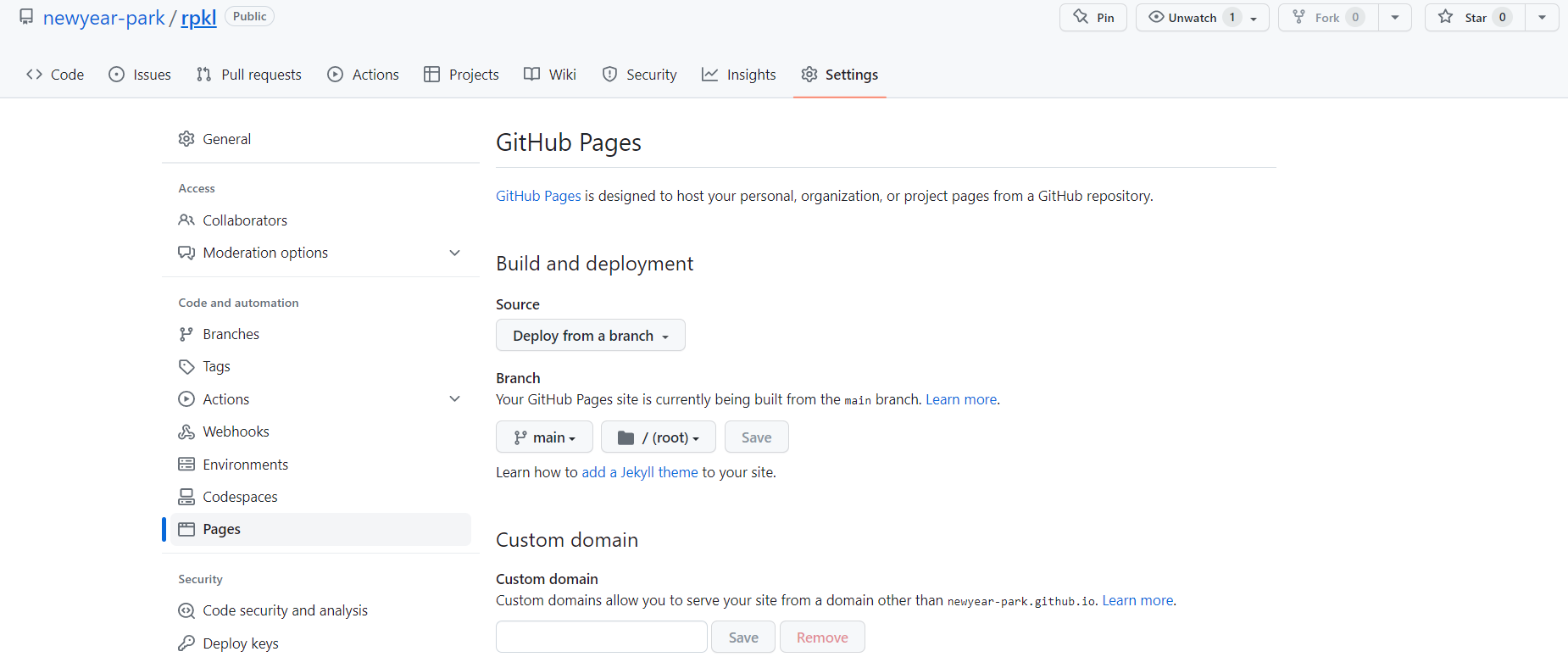Open Tags settings page
Screen dimensions: 1568x657
point(320,366)
